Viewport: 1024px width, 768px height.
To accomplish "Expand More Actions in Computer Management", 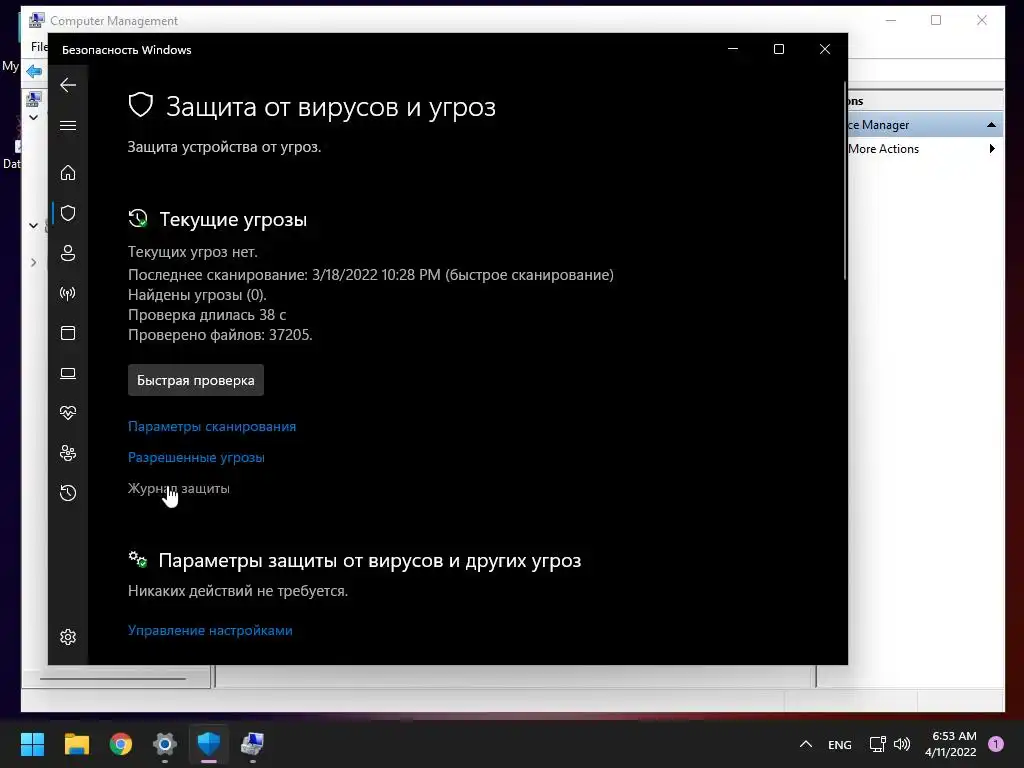I will (x=923, y=149).
